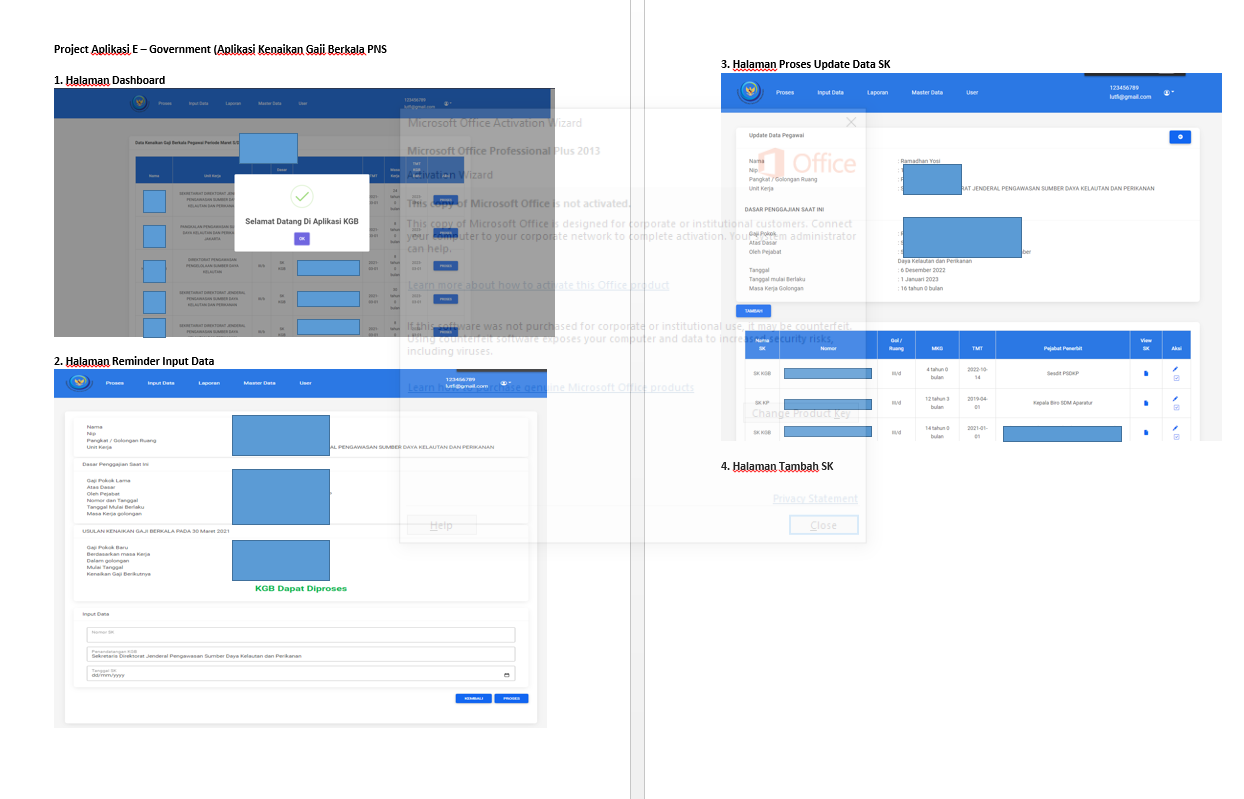
Task: Open the user account dropdown on the Reminder Input Data page
Action: (x=506, y=383)
